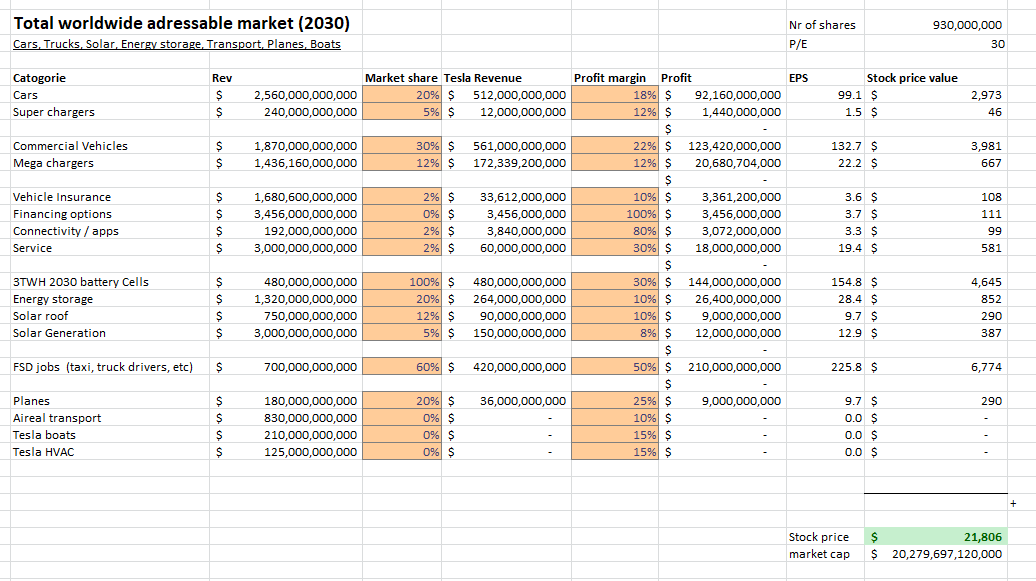This screenshot has height=581, width=1036.
Task: Click the subtitle 'Cars, Trucks, Solar, Energy storage...'
Action: (x=177, y=44)
